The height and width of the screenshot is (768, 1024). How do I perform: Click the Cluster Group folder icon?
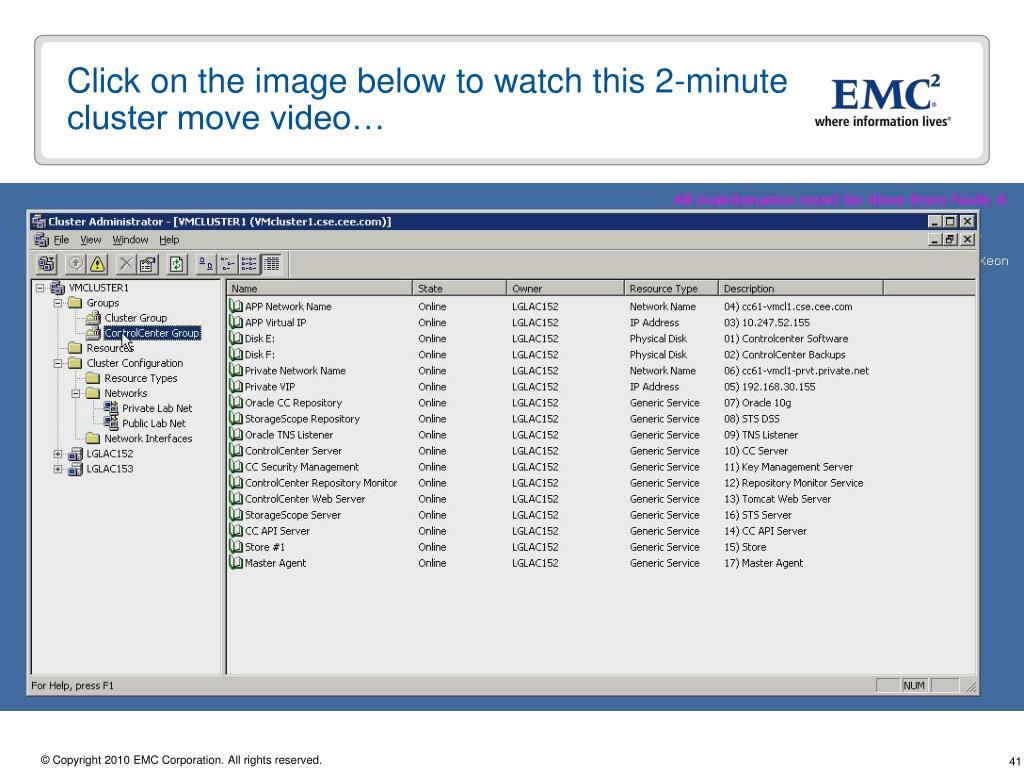[93, 317]
